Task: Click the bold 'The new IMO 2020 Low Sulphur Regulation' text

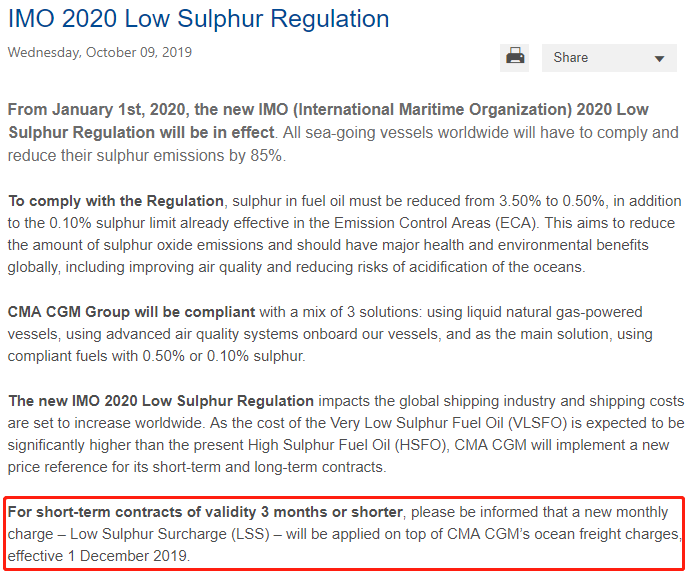Action: tap(161, 401)
